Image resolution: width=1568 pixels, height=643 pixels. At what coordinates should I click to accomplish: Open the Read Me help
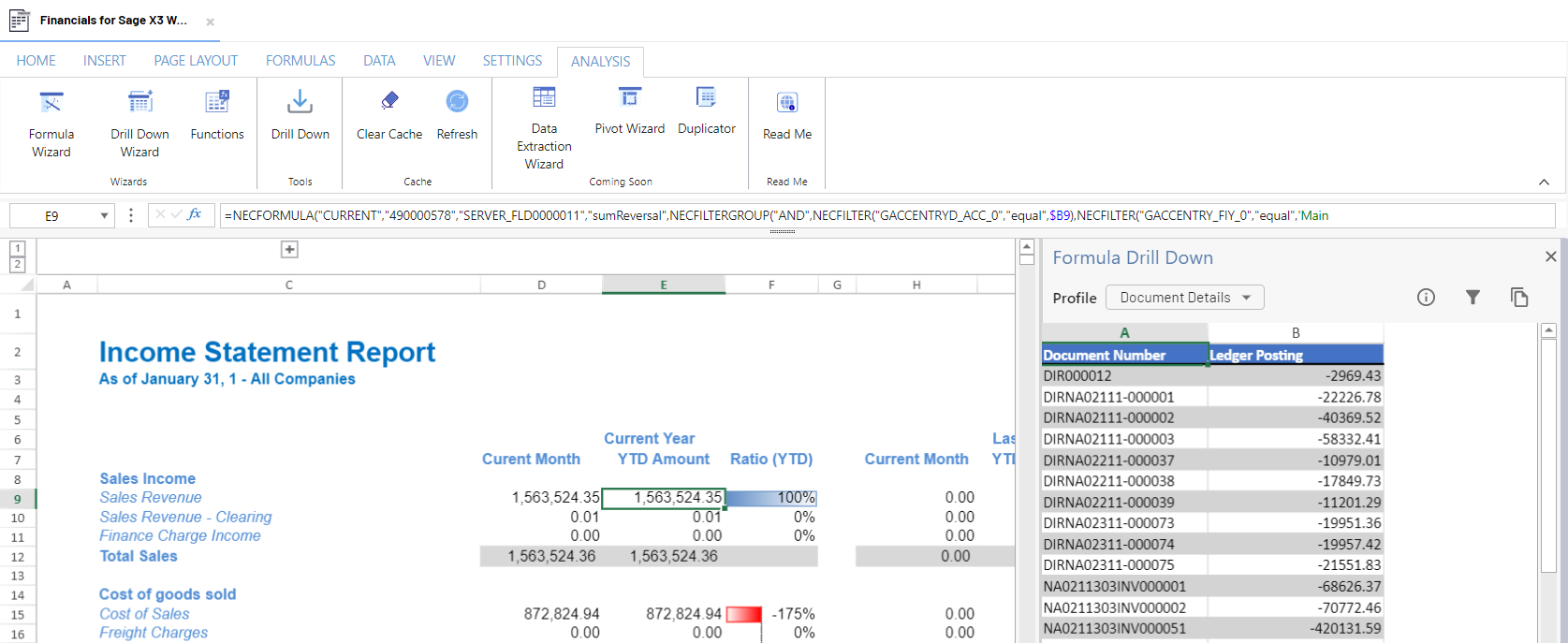tap(787, 116)
